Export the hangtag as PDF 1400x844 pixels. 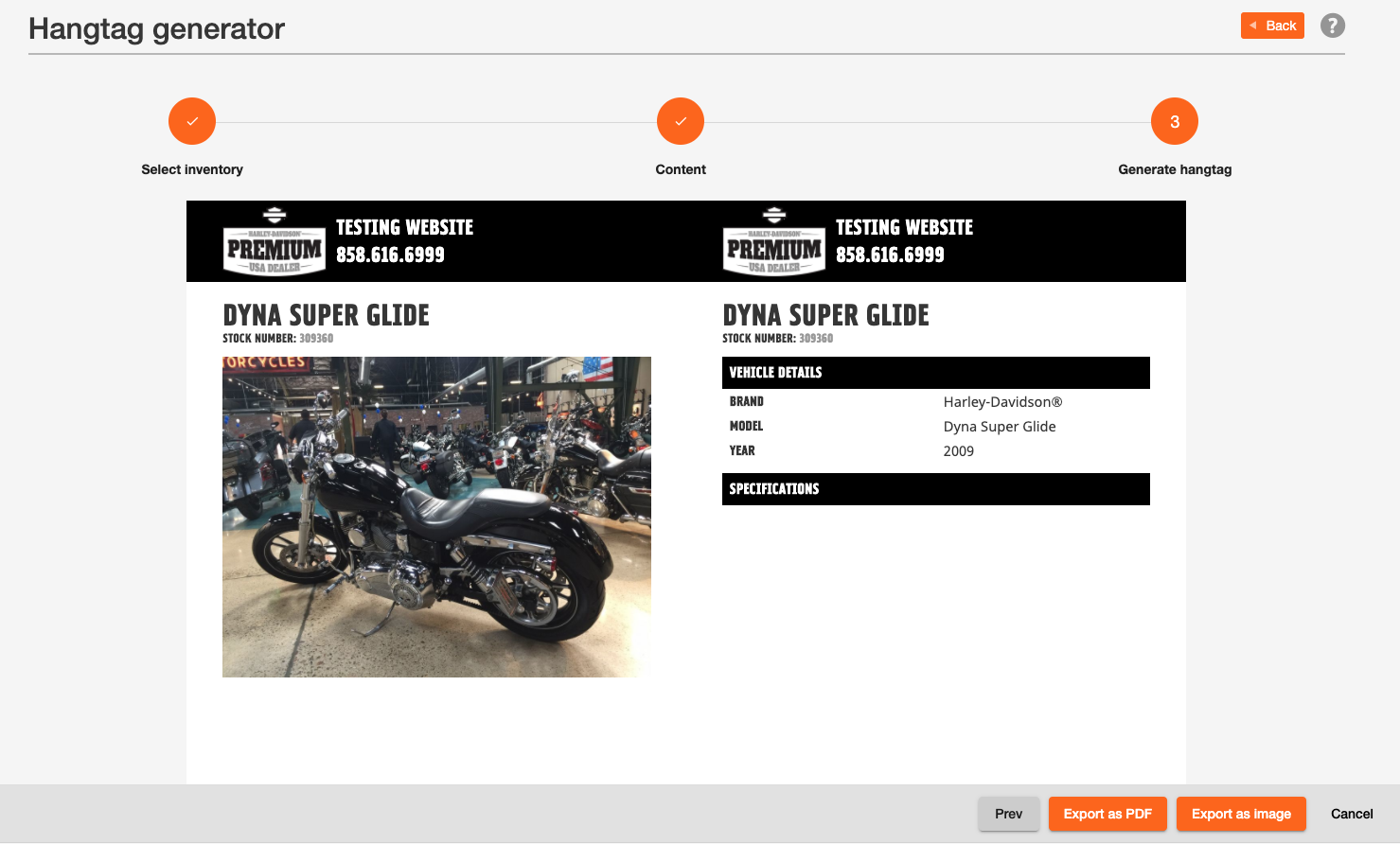(x=1108, y=814)
